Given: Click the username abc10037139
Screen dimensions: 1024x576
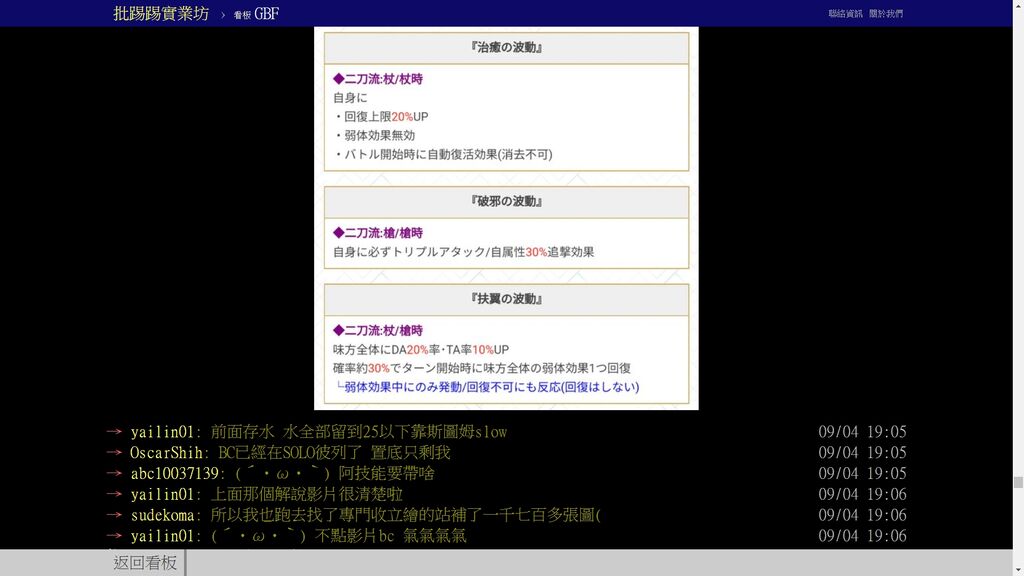Looking at the screenshot, I should (174, 473).
